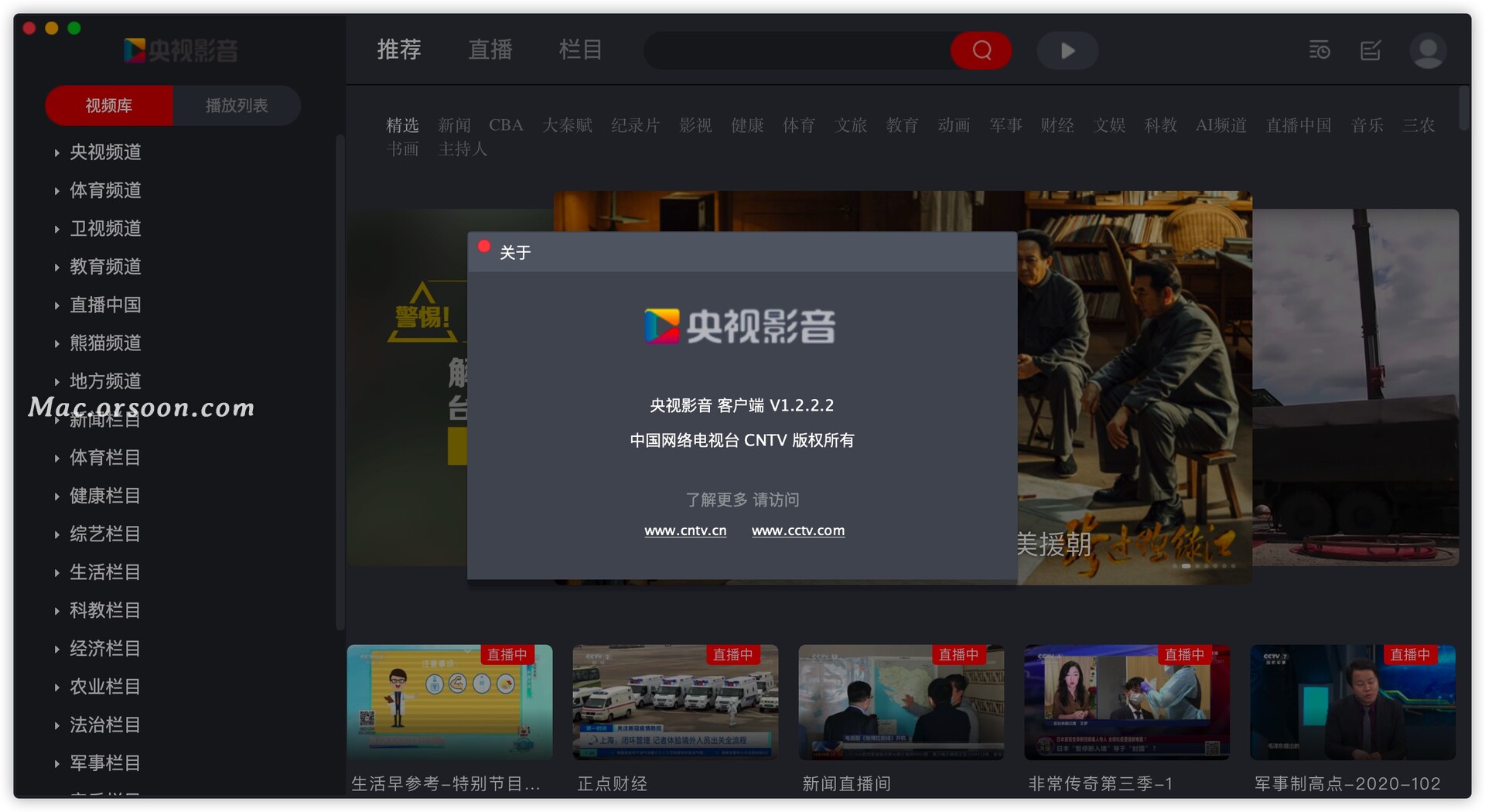Select 农业栏目 in the sidebar
Viewport: 1485px width, 812px height.
105,687
